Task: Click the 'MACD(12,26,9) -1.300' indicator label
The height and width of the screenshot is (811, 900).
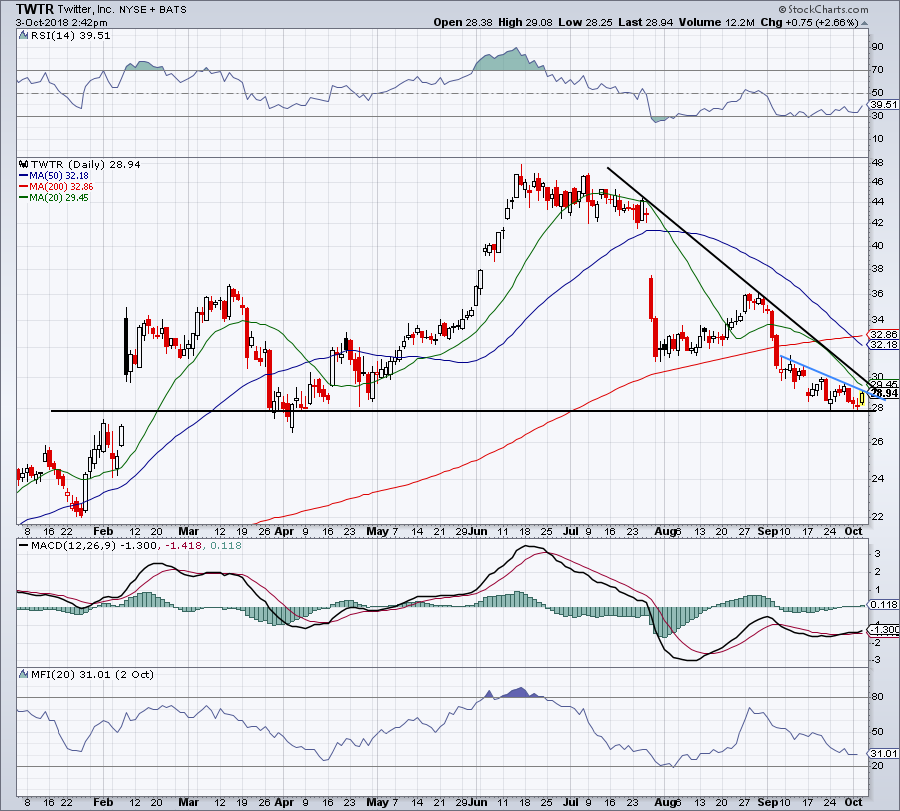Action: pos(94,545)
